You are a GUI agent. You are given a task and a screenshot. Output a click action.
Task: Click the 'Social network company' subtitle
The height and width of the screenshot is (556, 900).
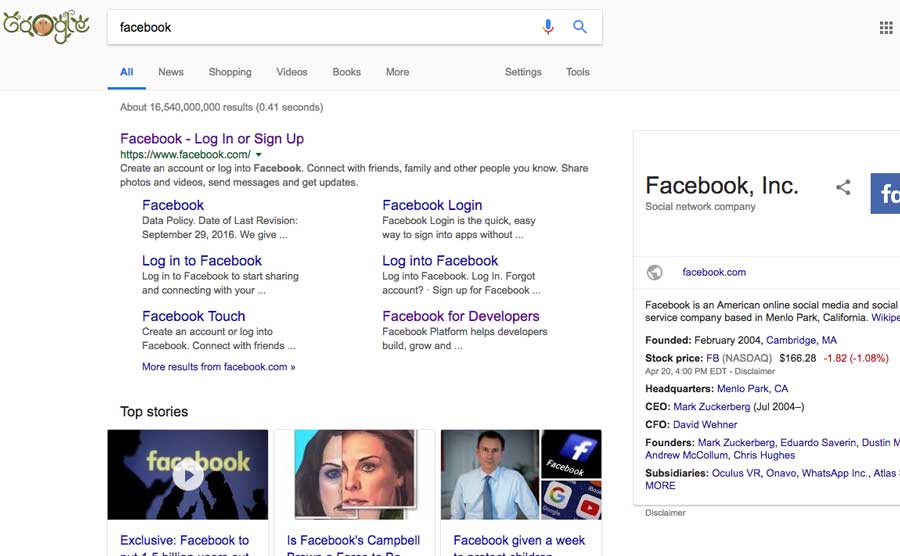(x=700, y=207)
